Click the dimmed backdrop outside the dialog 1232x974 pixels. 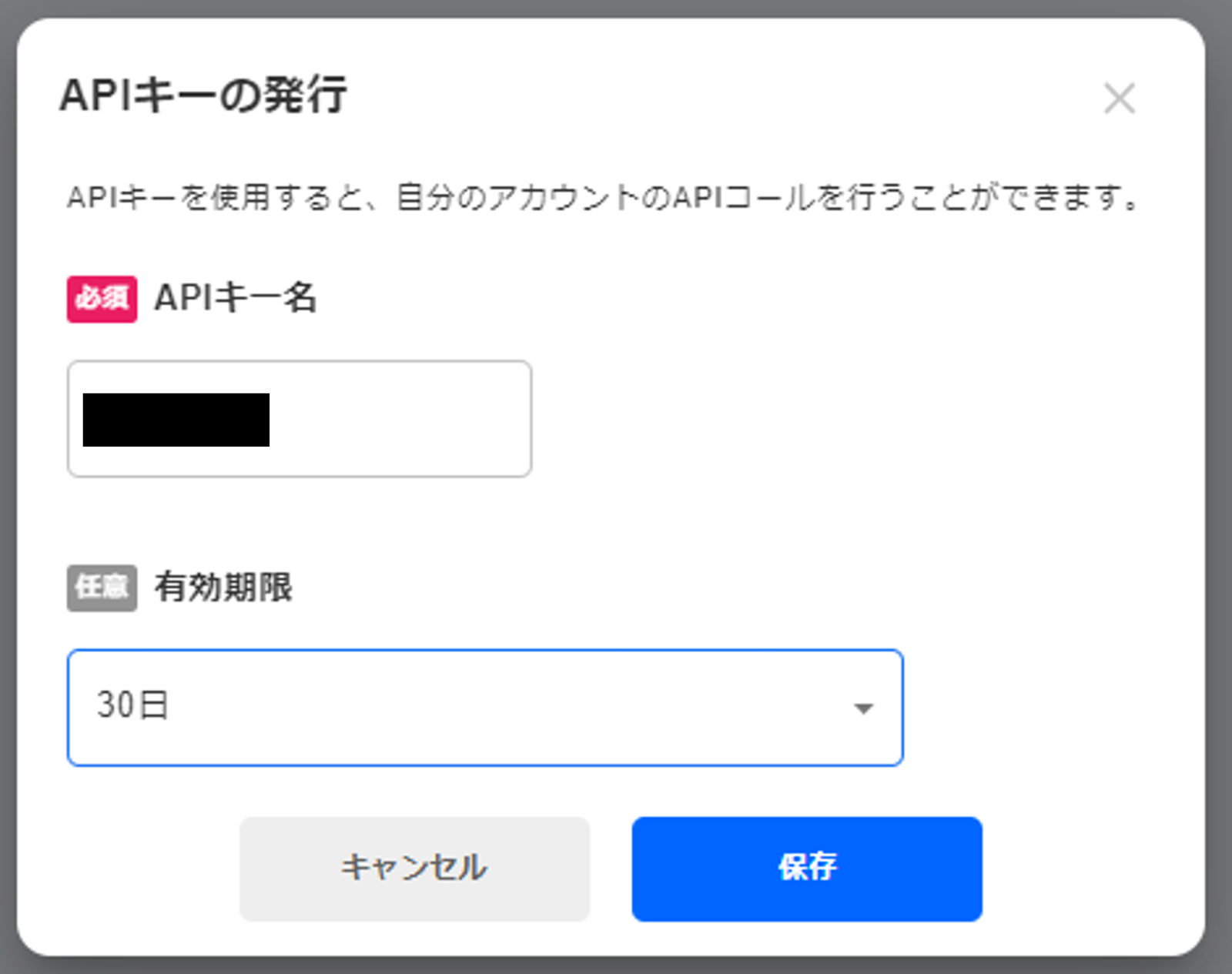pos(1220,493)
